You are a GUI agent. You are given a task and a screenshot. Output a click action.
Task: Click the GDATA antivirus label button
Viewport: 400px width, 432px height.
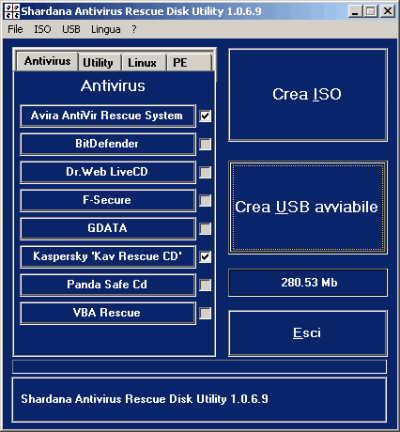[x=108, y=229]
